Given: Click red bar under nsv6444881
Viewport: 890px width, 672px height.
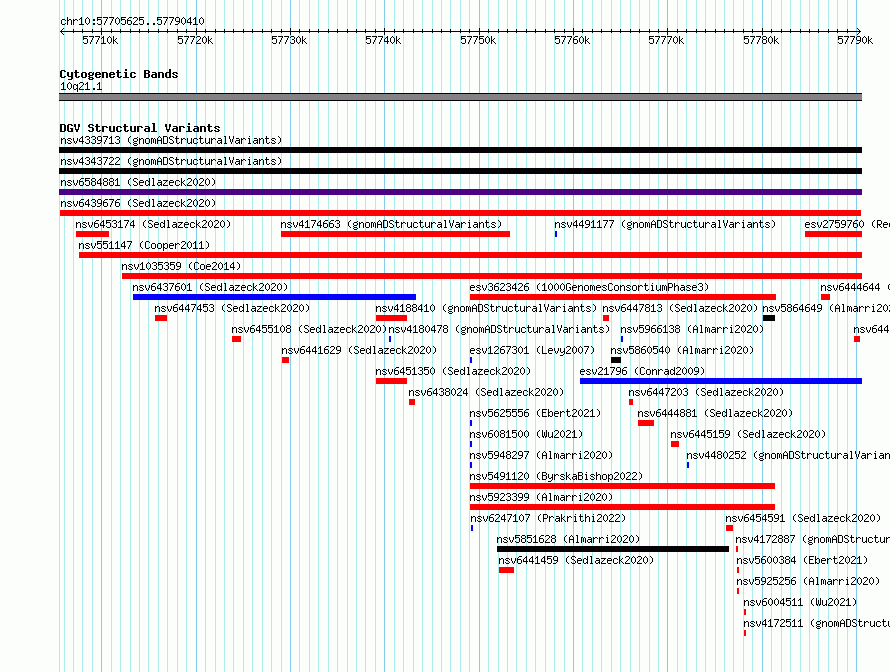Looking at the screenshot, I should pyautogui.click(x=646, y=423).
